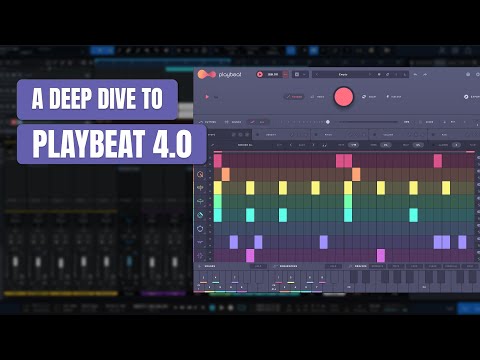This screenshot has height=360, width=480.
Task: Toggle the dot left of the Pitch tab
Action: pyautogui.click(x=316, y=135)
